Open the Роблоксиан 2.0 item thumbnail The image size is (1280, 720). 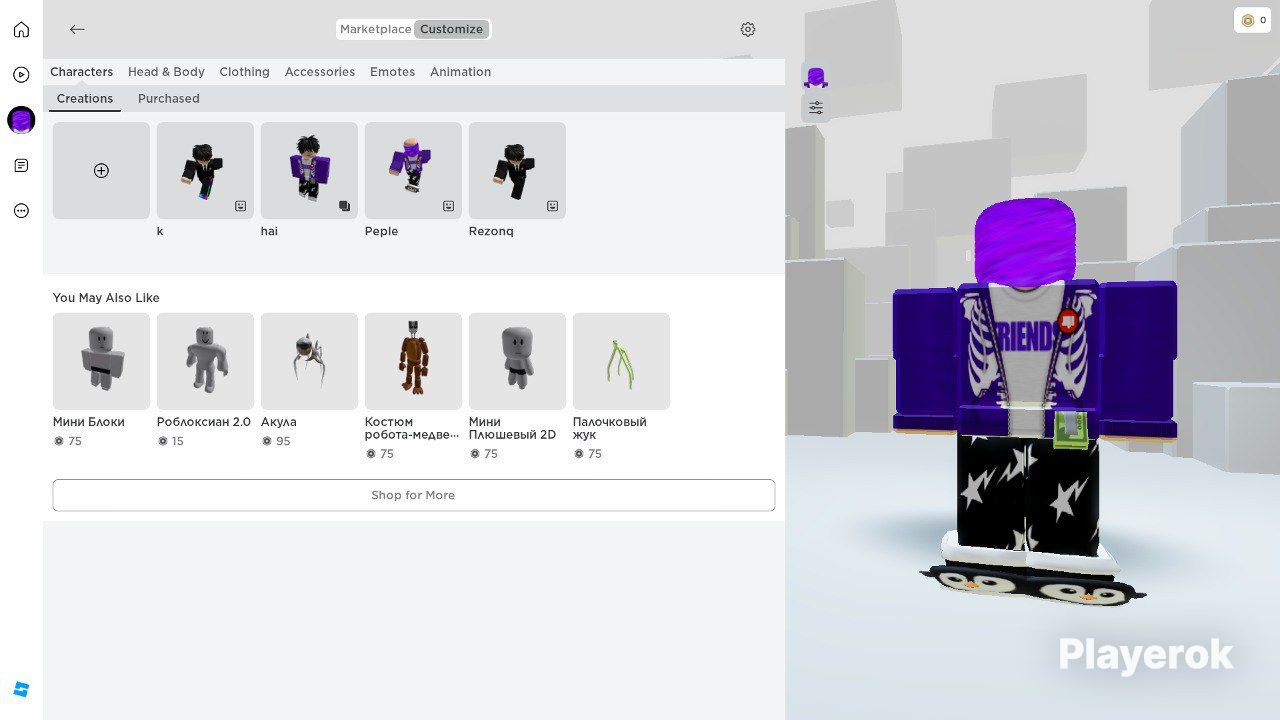pos(205,361)
